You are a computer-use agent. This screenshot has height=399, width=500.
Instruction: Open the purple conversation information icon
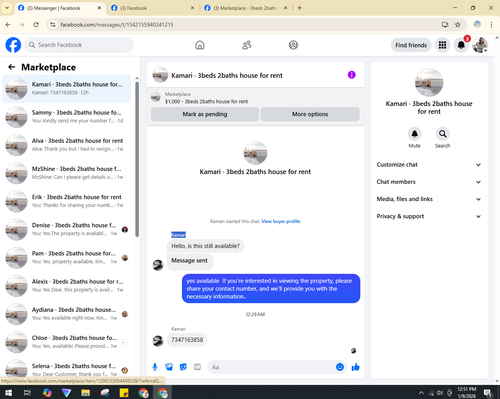pyautogui.click(x=352, y=75)
